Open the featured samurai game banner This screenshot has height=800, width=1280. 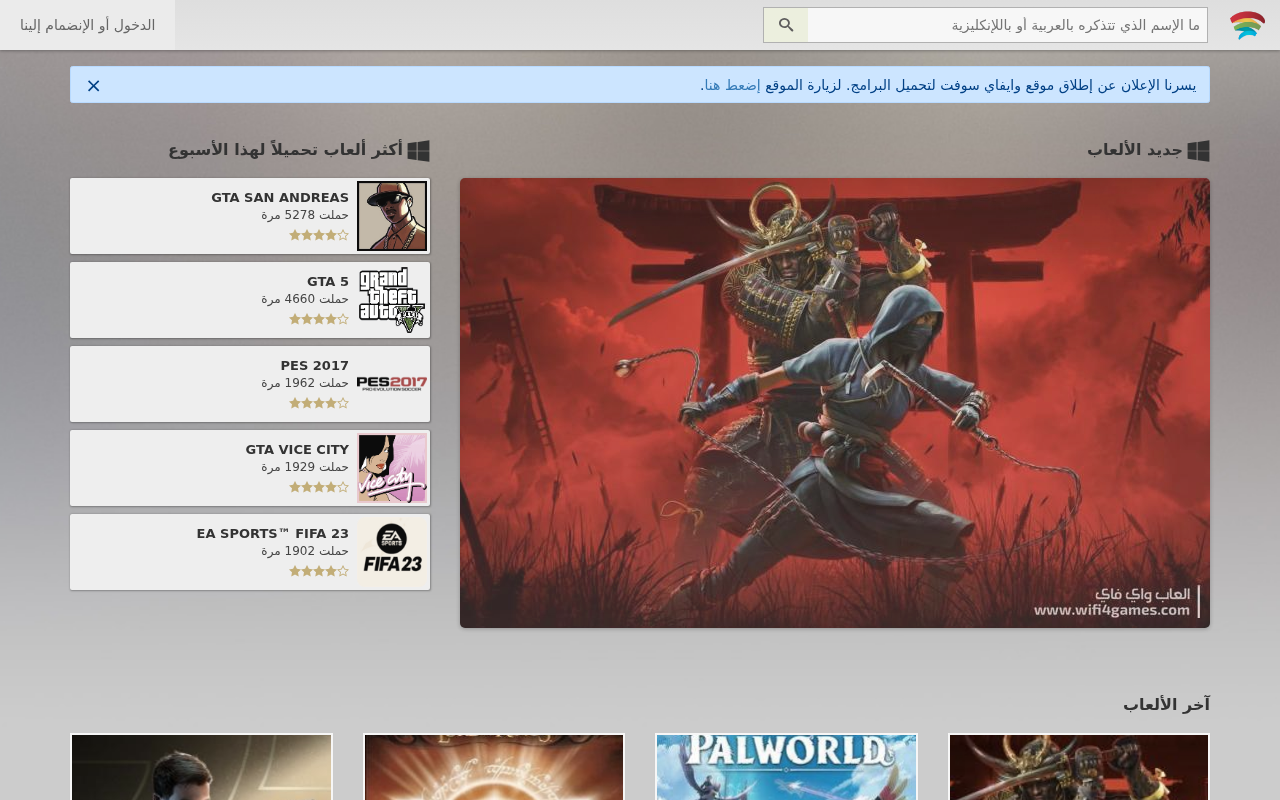835,403
